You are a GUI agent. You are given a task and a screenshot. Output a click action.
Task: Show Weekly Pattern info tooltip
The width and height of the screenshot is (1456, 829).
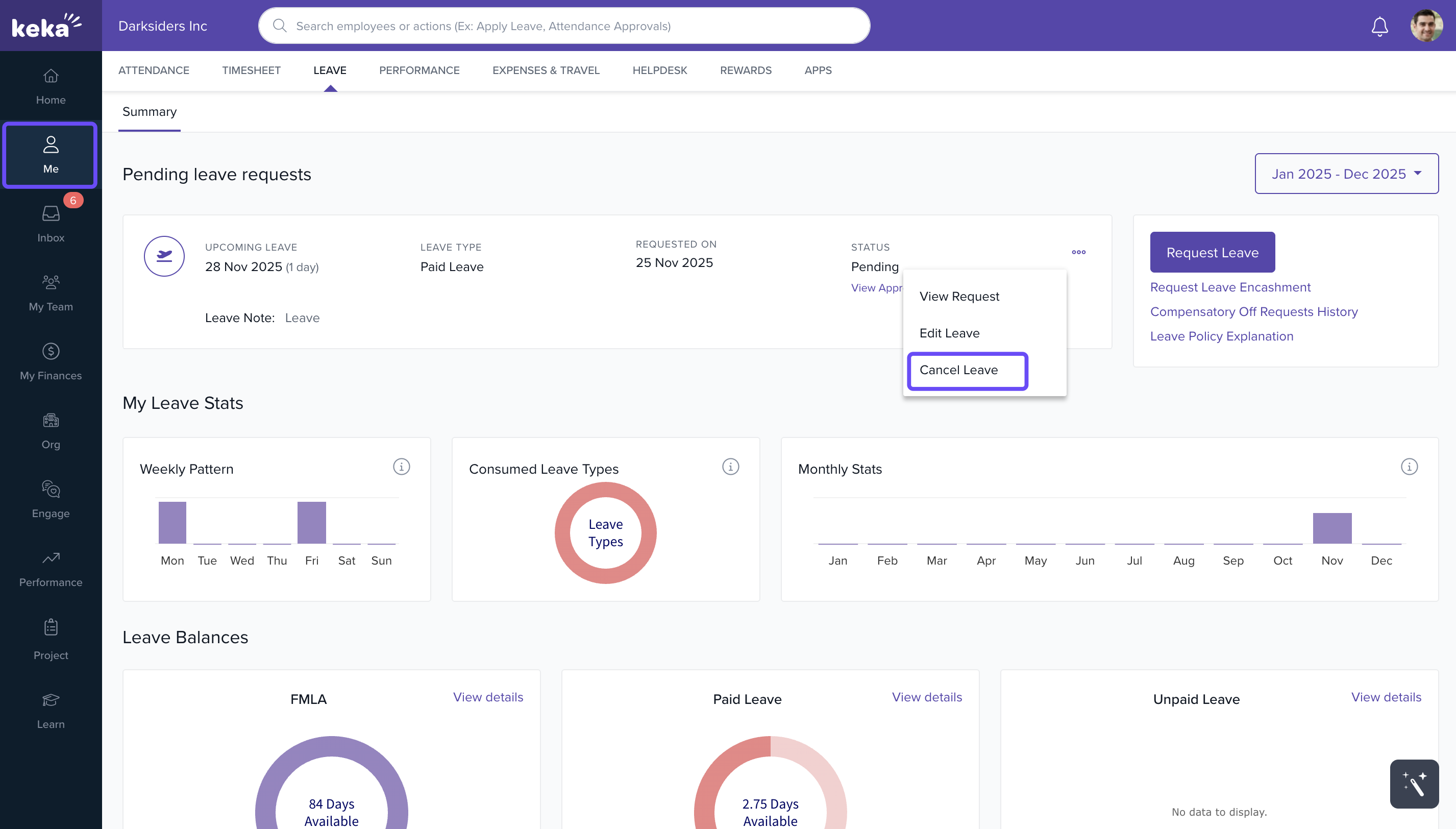402,467
